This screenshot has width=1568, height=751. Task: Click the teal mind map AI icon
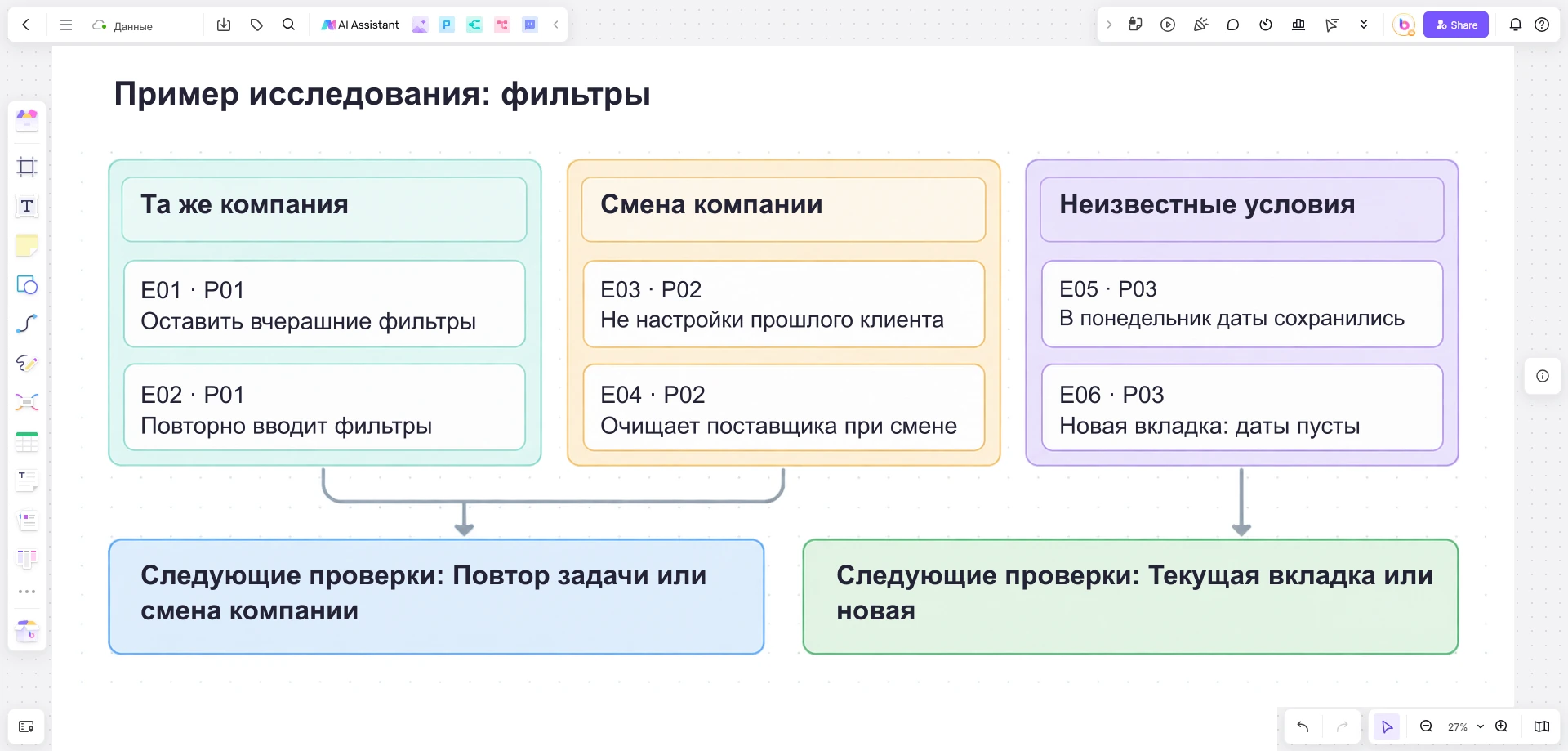point(474,25)
